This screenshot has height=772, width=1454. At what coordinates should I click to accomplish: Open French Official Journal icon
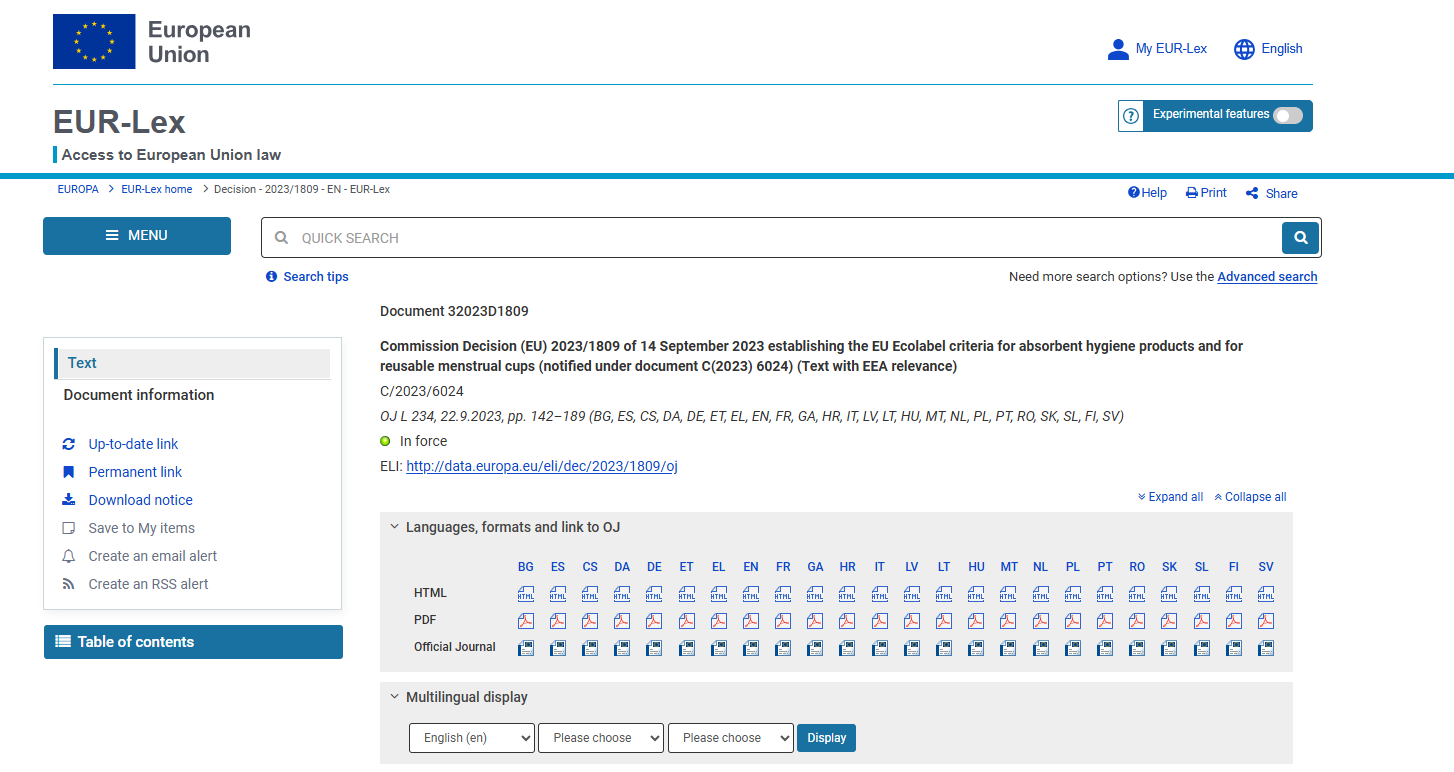pyautogui.click(x=783, y=648)
